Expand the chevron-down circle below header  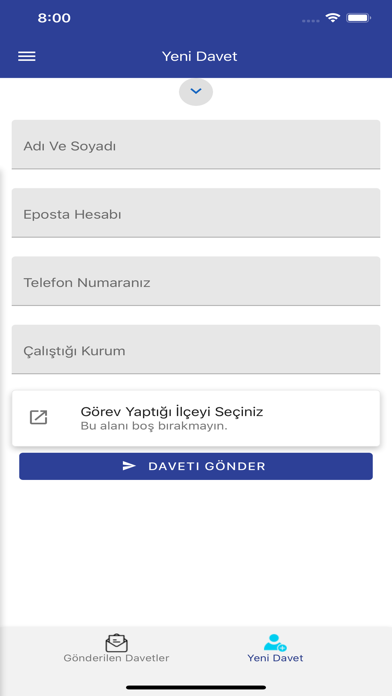[x=196, y=92]
